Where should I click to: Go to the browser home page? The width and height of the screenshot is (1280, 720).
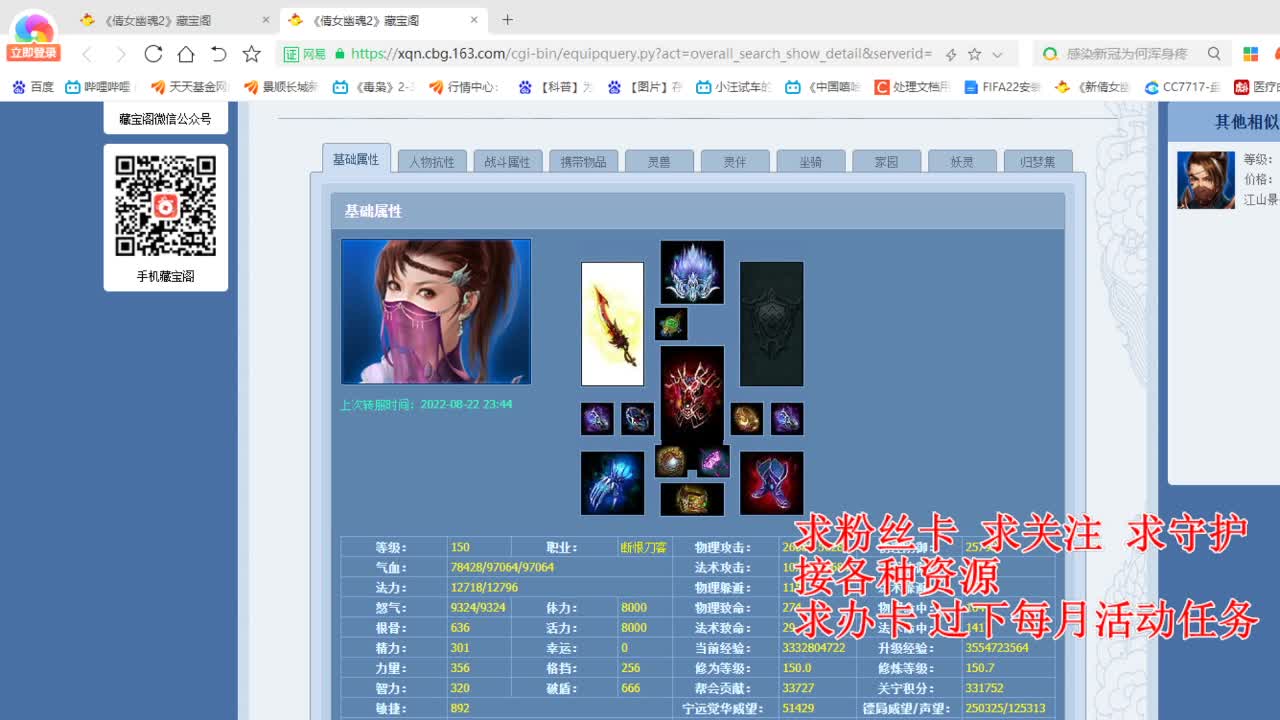[x=186, y=54]
